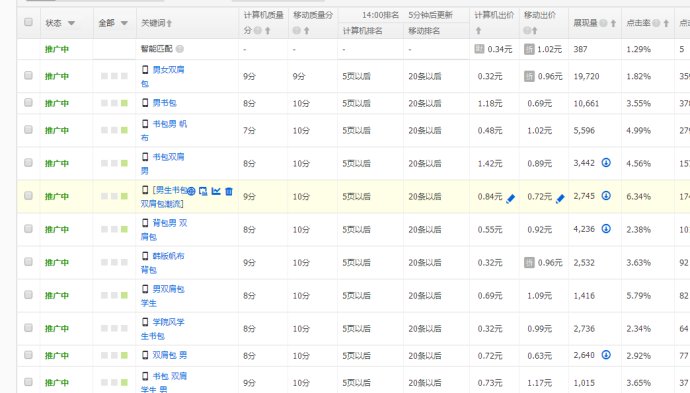
Task: Select the checkbox for 书包男 帆布 row
Action: tap(28, 129)
